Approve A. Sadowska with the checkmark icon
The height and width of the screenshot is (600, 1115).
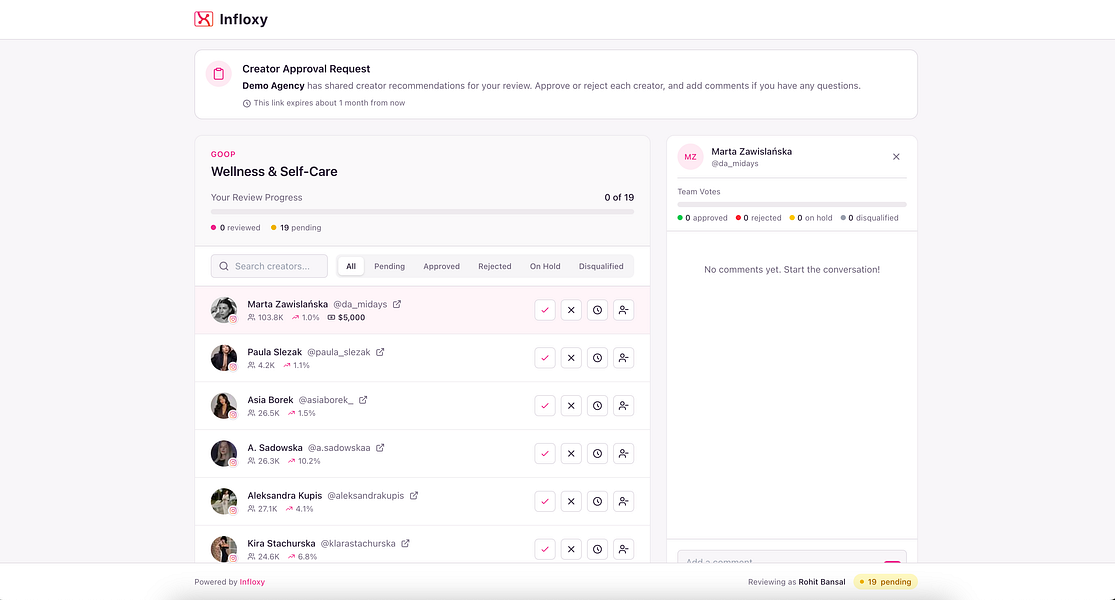(545, 454)
